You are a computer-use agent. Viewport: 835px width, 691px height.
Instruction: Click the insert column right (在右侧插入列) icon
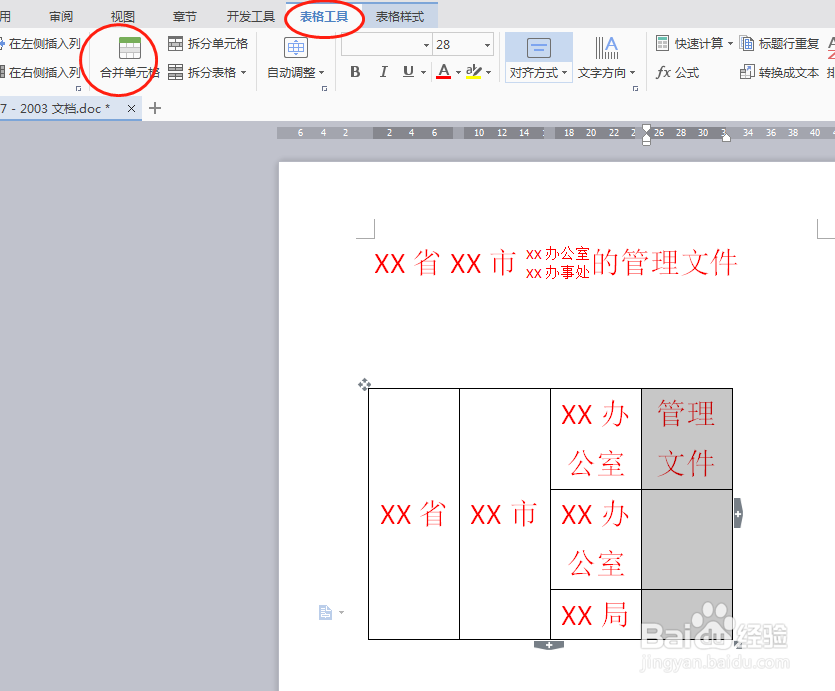pos(44,71)
